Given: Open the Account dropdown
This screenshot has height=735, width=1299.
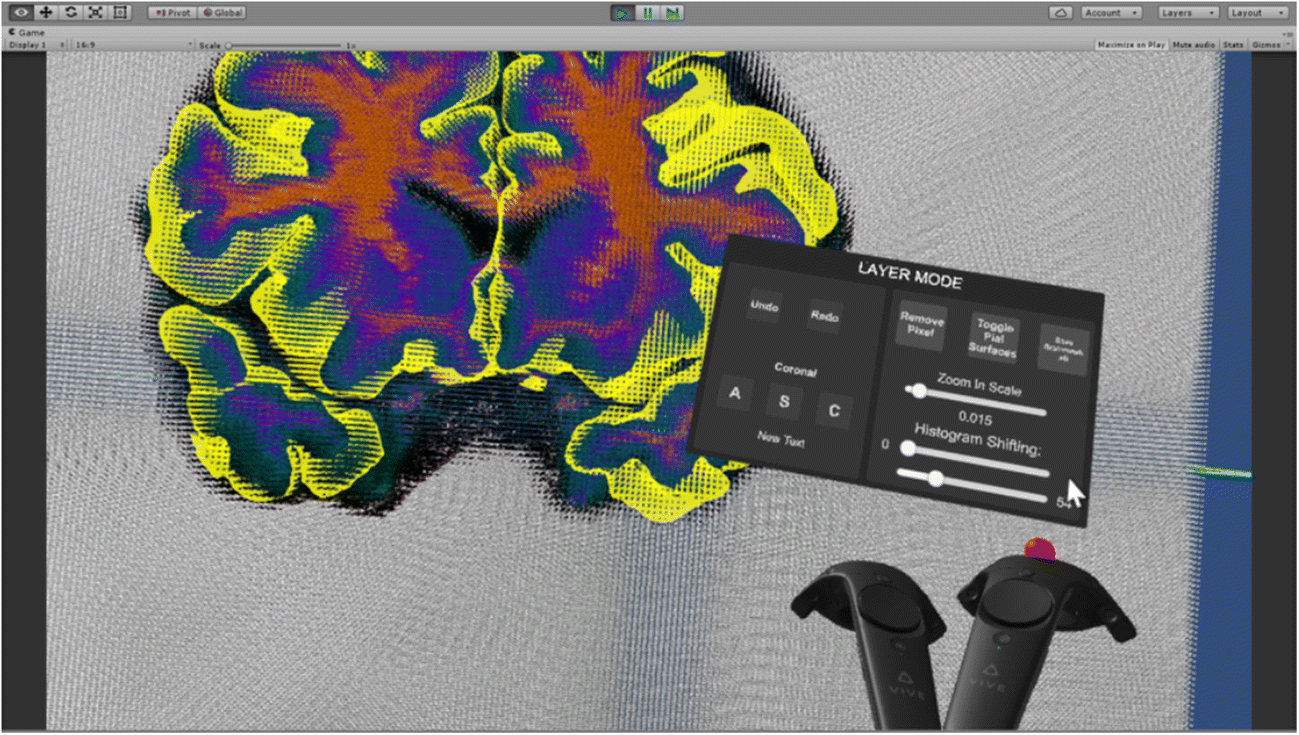Looking at the screenshot, I should pos(1110,13).
